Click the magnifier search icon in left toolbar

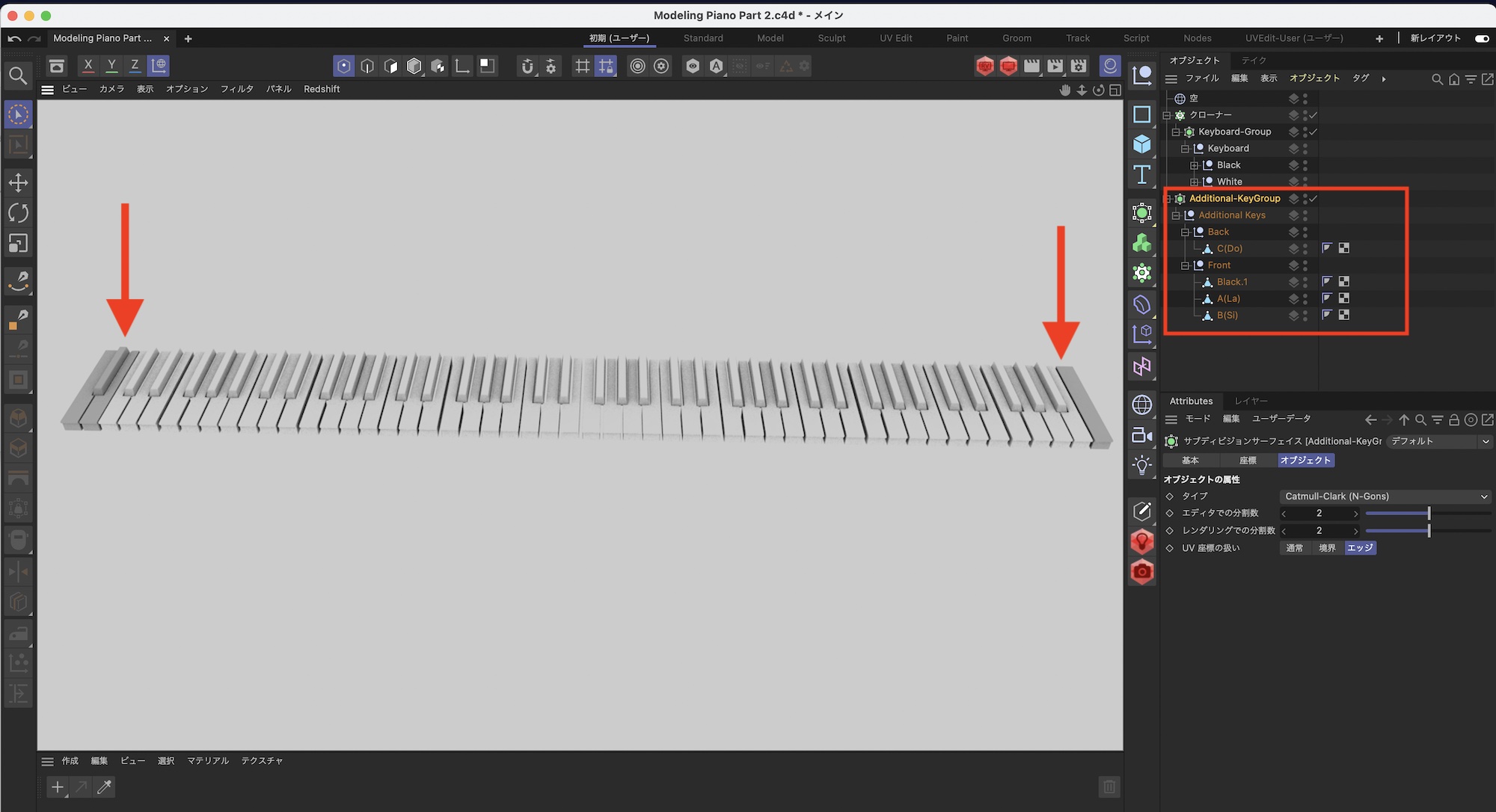tap(18, 76)
